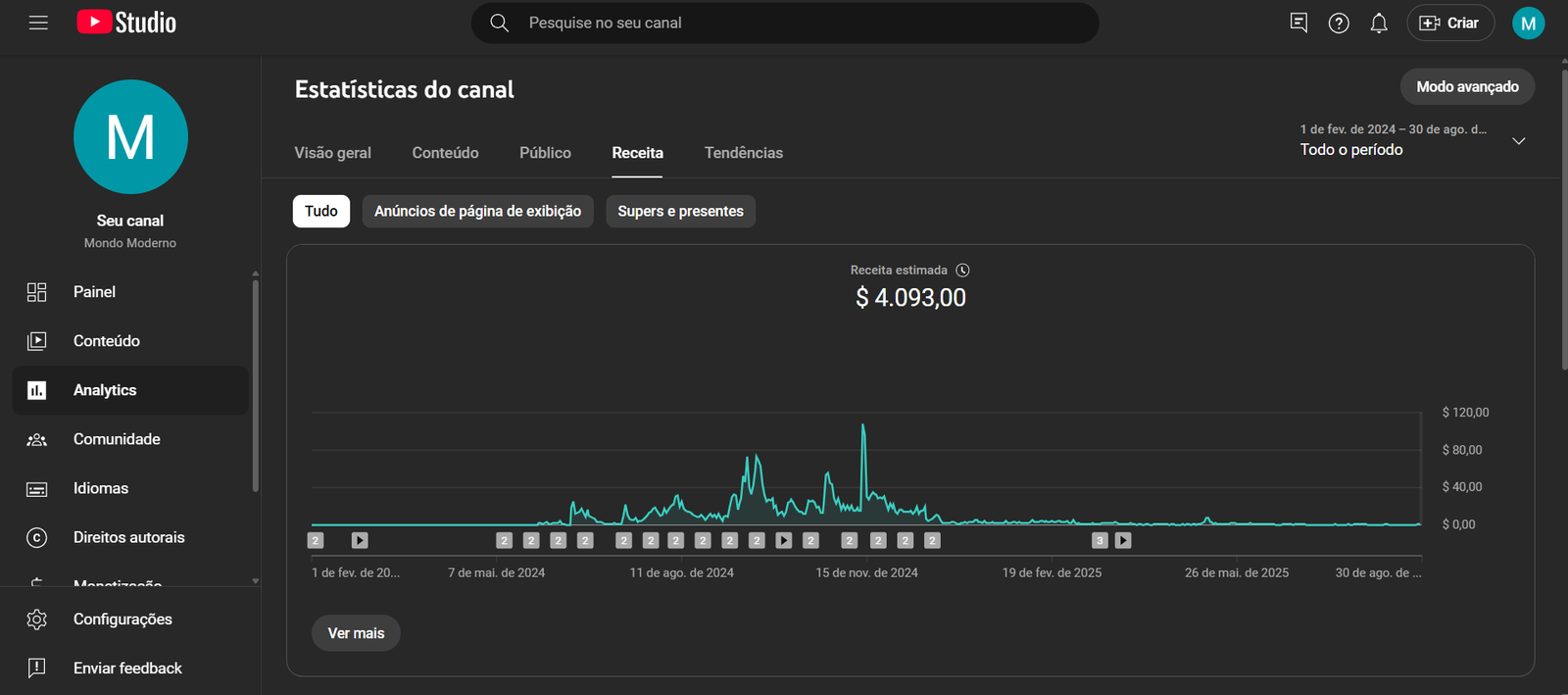Select the Tudo filter chip
This screenshot has width=1568, height=695.
click(320, 212)
